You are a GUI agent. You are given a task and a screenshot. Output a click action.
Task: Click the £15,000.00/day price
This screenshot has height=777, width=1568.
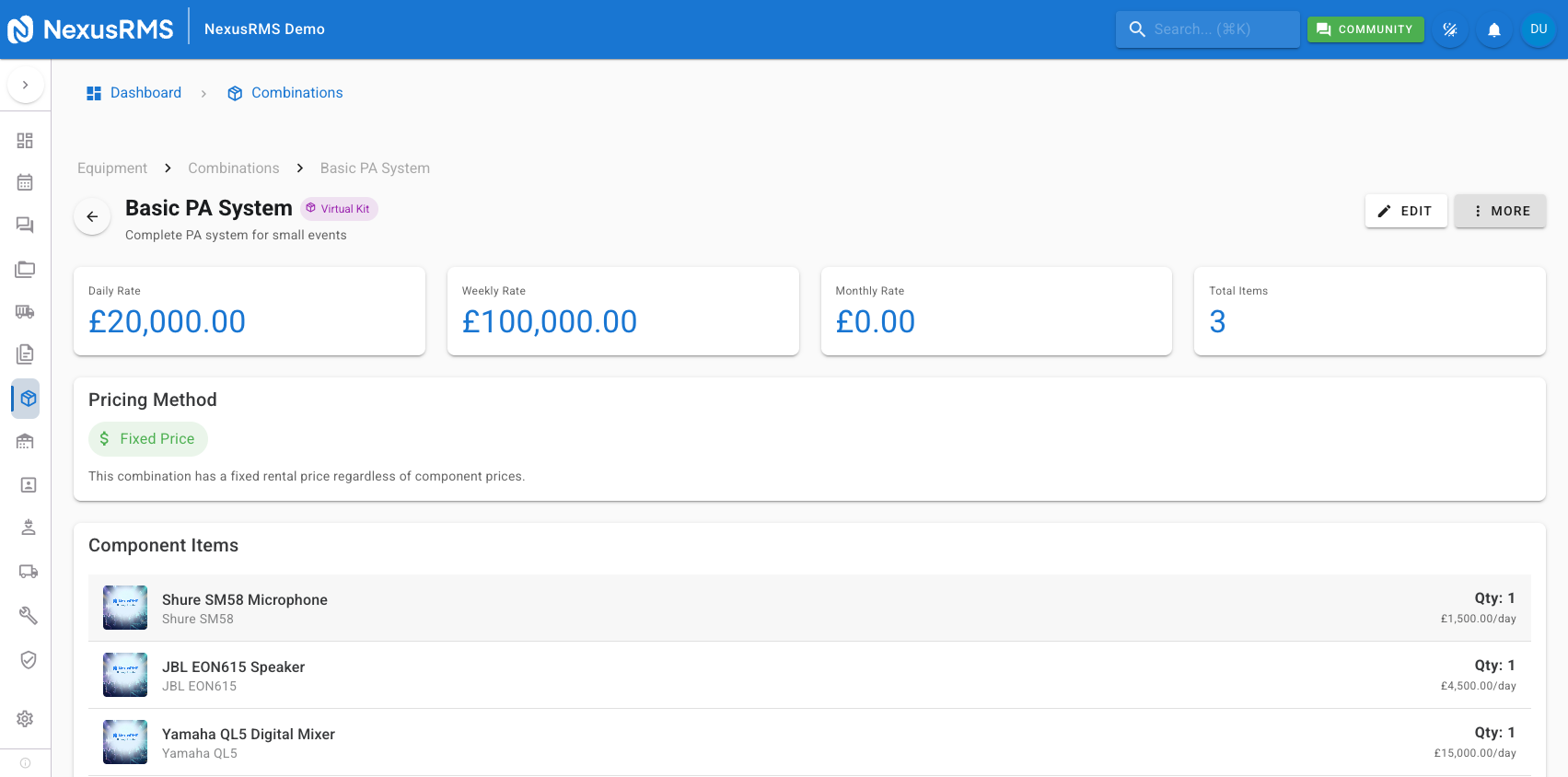1475,753
